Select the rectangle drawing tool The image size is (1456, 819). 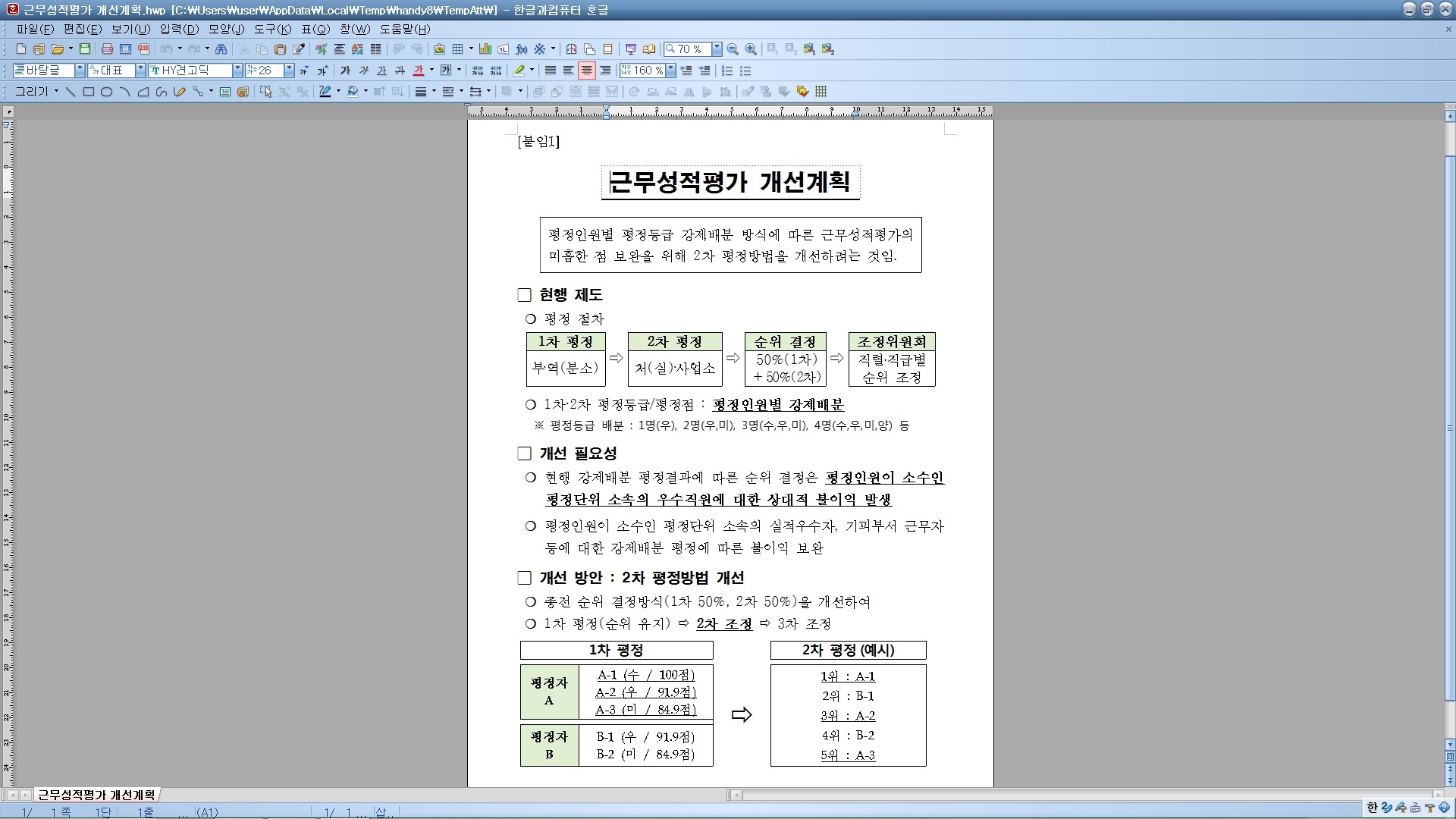pos(88,92)
